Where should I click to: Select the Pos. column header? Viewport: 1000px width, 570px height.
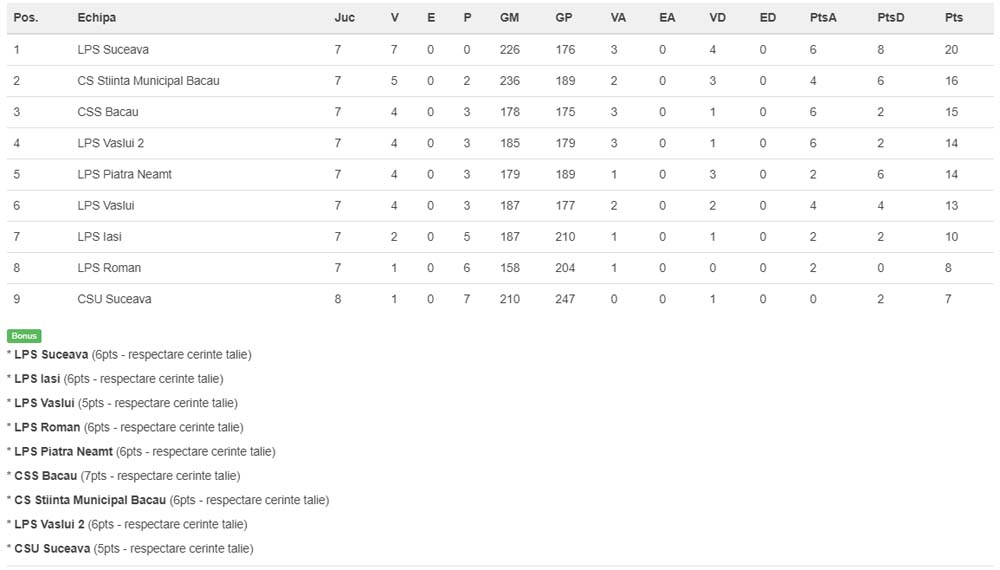click(x=26, y=18)
